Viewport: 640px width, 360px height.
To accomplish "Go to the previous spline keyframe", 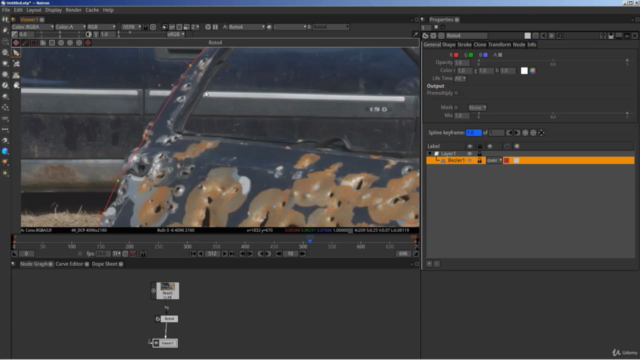I will point(509,133).
